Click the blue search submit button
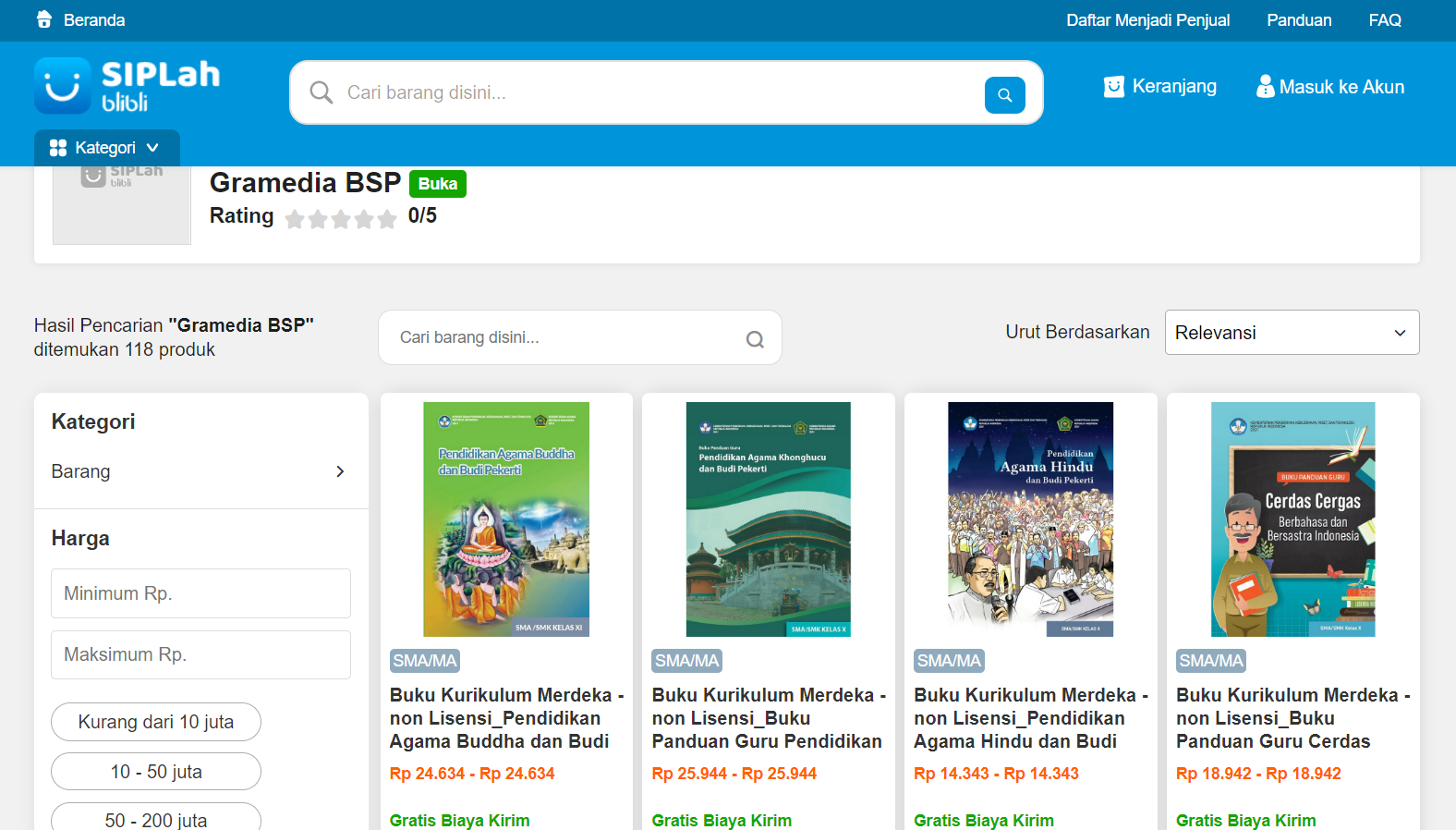This screenshot has width=1456, height=830. pos(1005,95)
